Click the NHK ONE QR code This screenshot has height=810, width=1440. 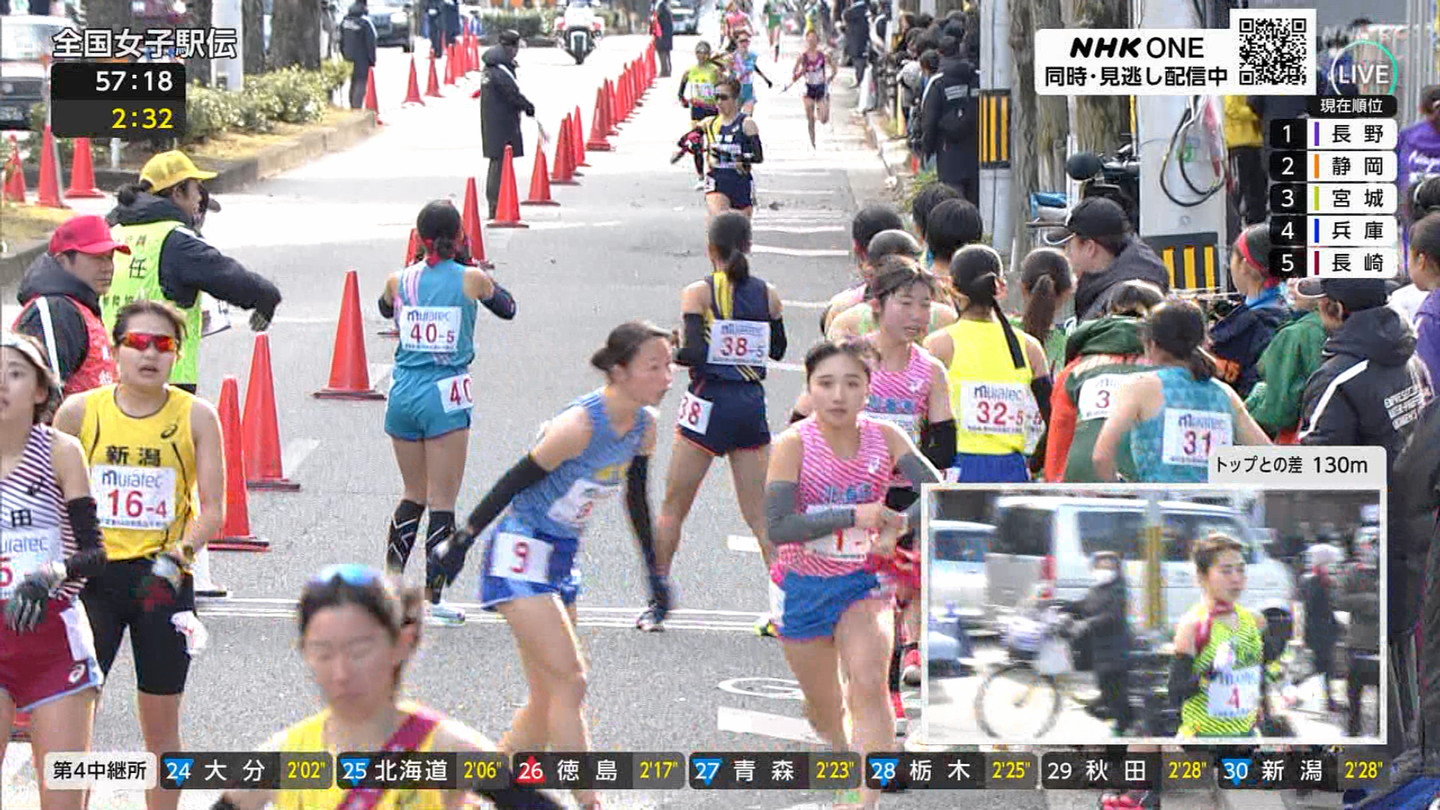1271,51
